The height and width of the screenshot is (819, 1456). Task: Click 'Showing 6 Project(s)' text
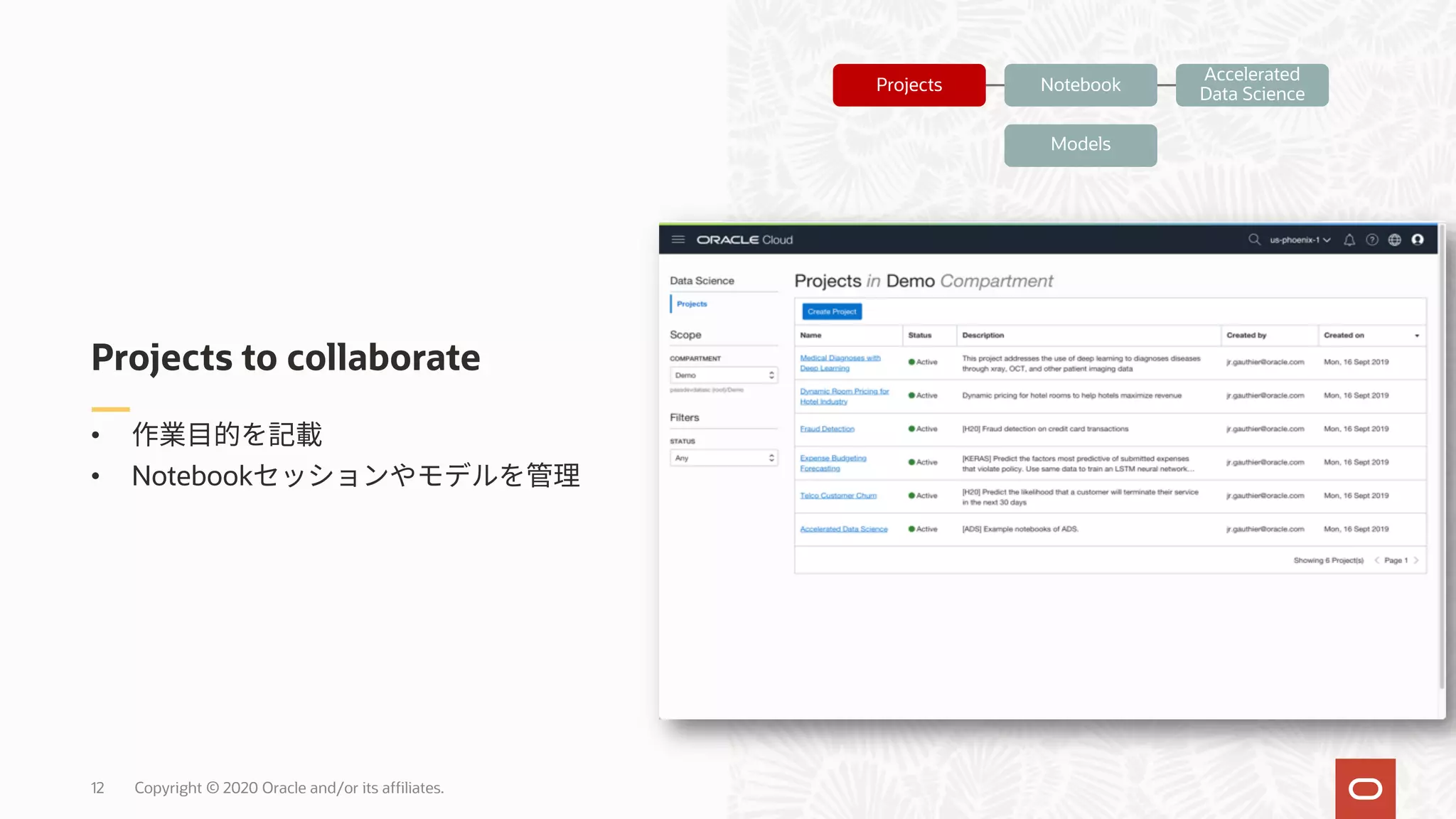1329,560
